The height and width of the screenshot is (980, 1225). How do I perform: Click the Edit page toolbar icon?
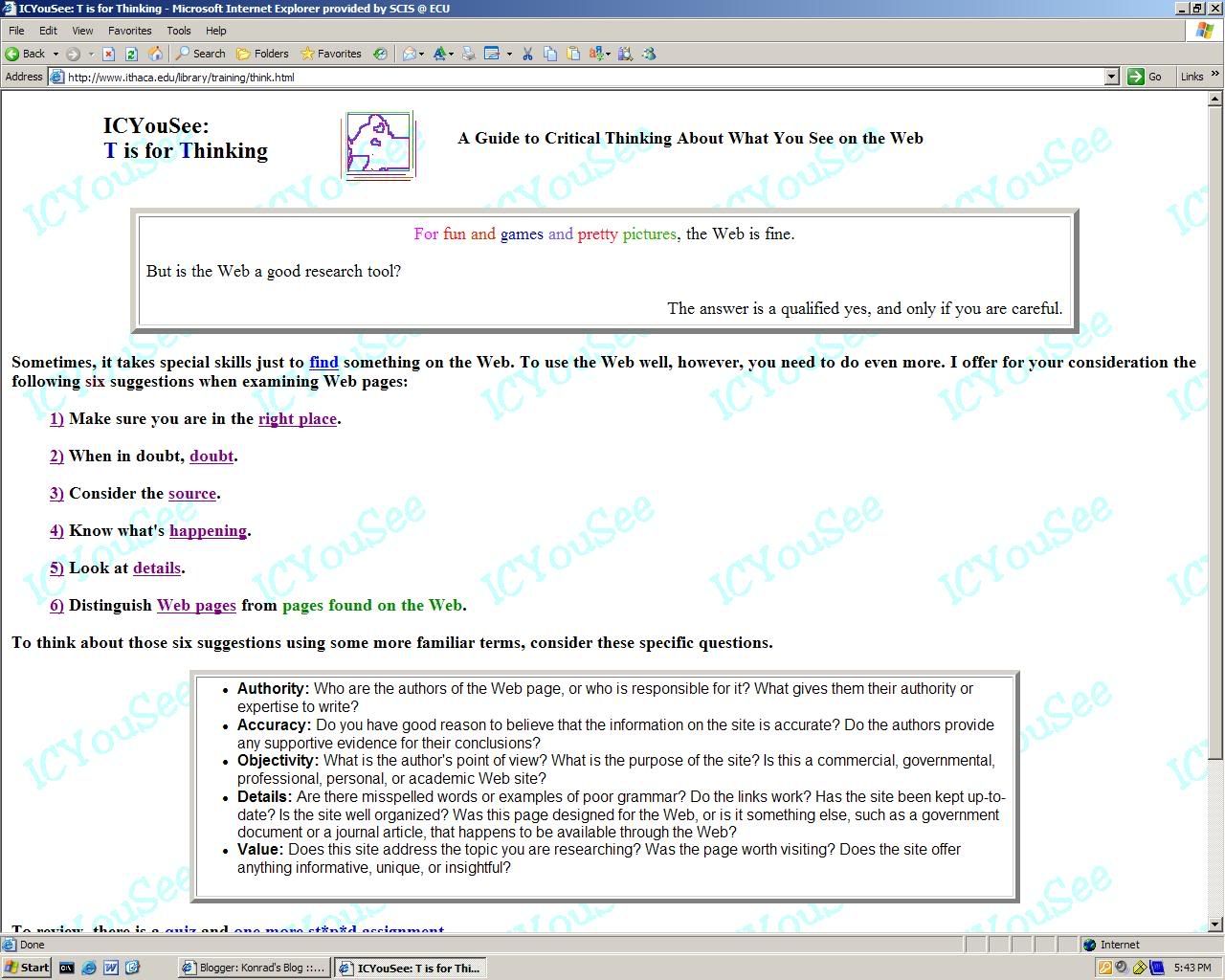point(492,54)
